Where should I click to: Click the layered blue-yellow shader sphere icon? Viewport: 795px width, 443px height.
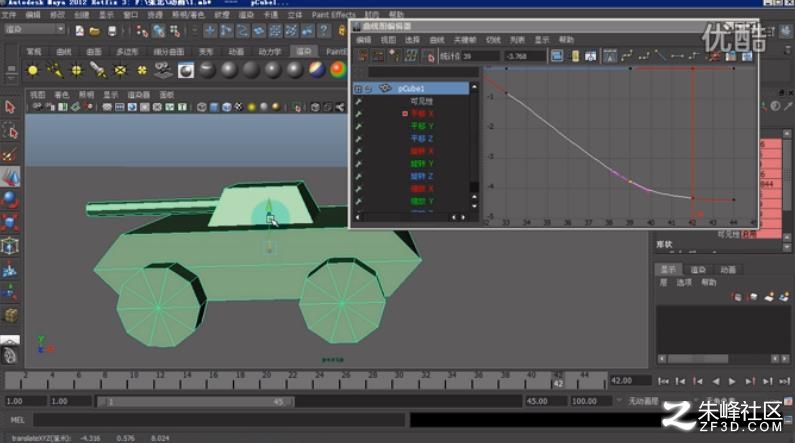317,70
